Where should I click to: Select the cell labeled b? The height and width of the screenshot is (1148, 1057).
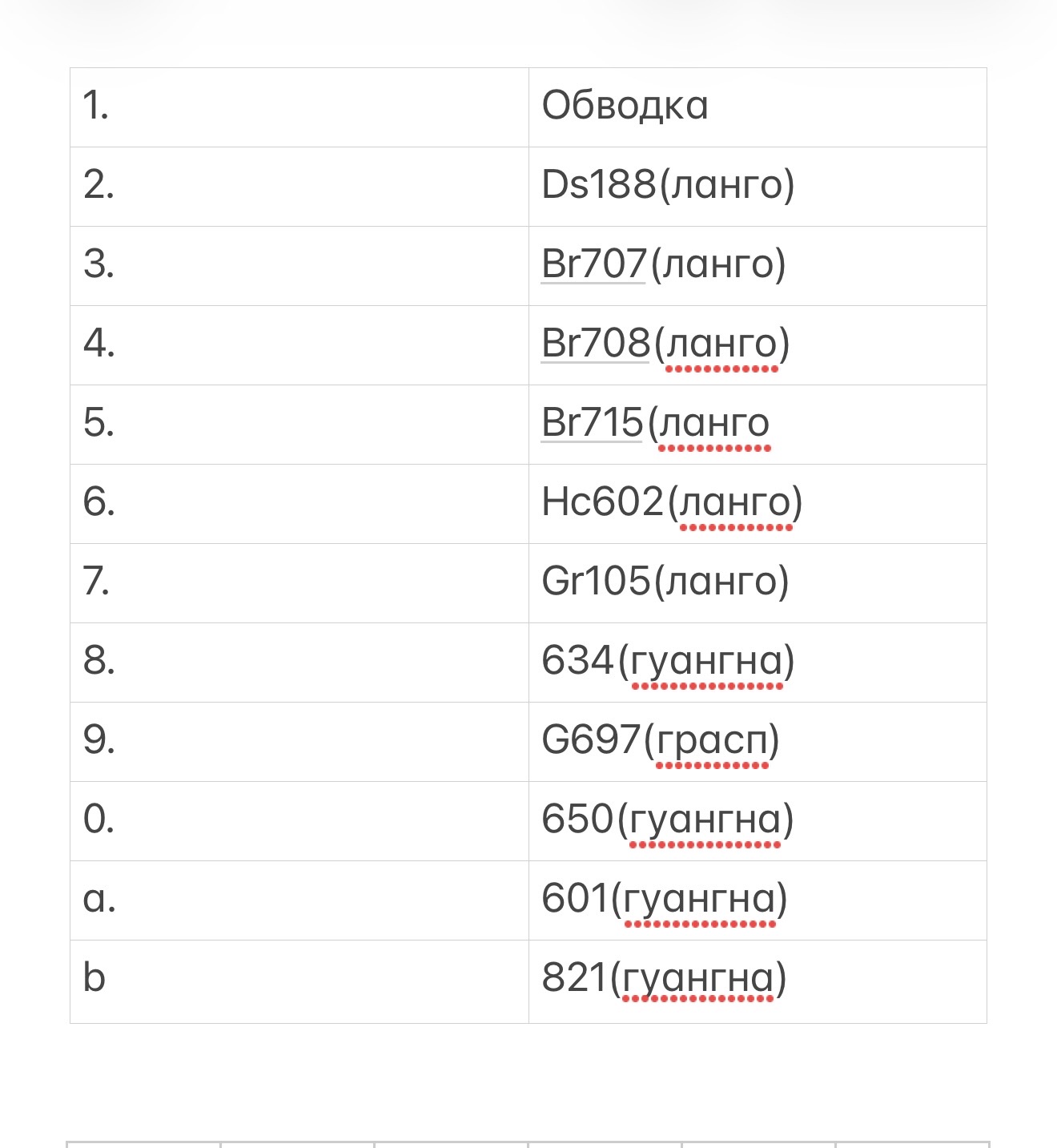click(x=299, y=981)
